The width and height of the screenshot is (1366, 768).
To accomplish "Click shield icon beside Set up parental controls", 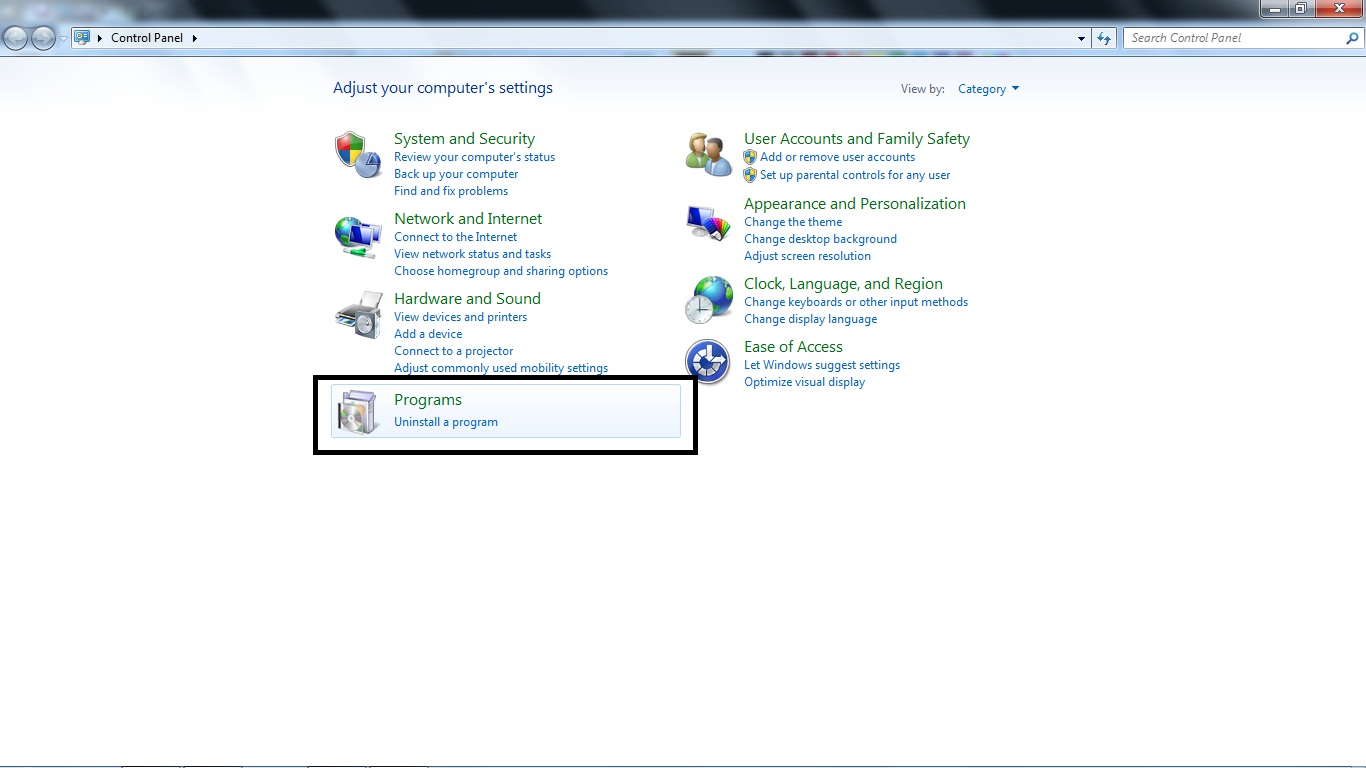I will point(751,175).
